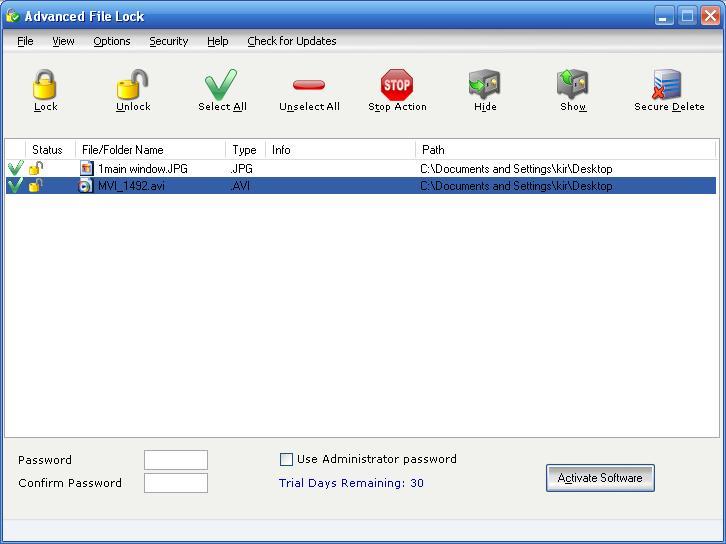726x544 pixels.
Task: Click the Advanced File Lock title bar icon
Action: pos(13,16)
